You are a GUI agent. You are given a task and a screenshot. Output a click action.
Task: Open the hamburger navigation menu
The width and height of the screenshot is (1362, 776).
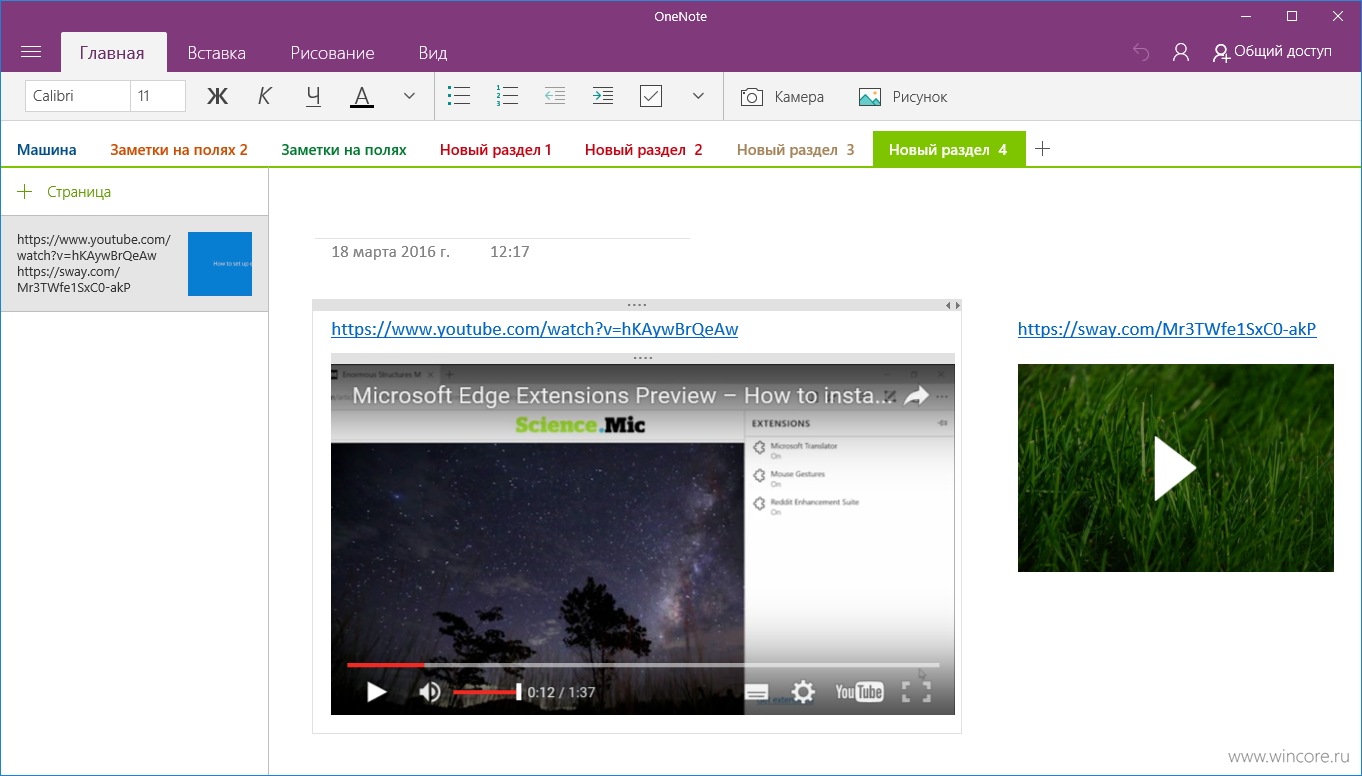[x=31, y=52]
